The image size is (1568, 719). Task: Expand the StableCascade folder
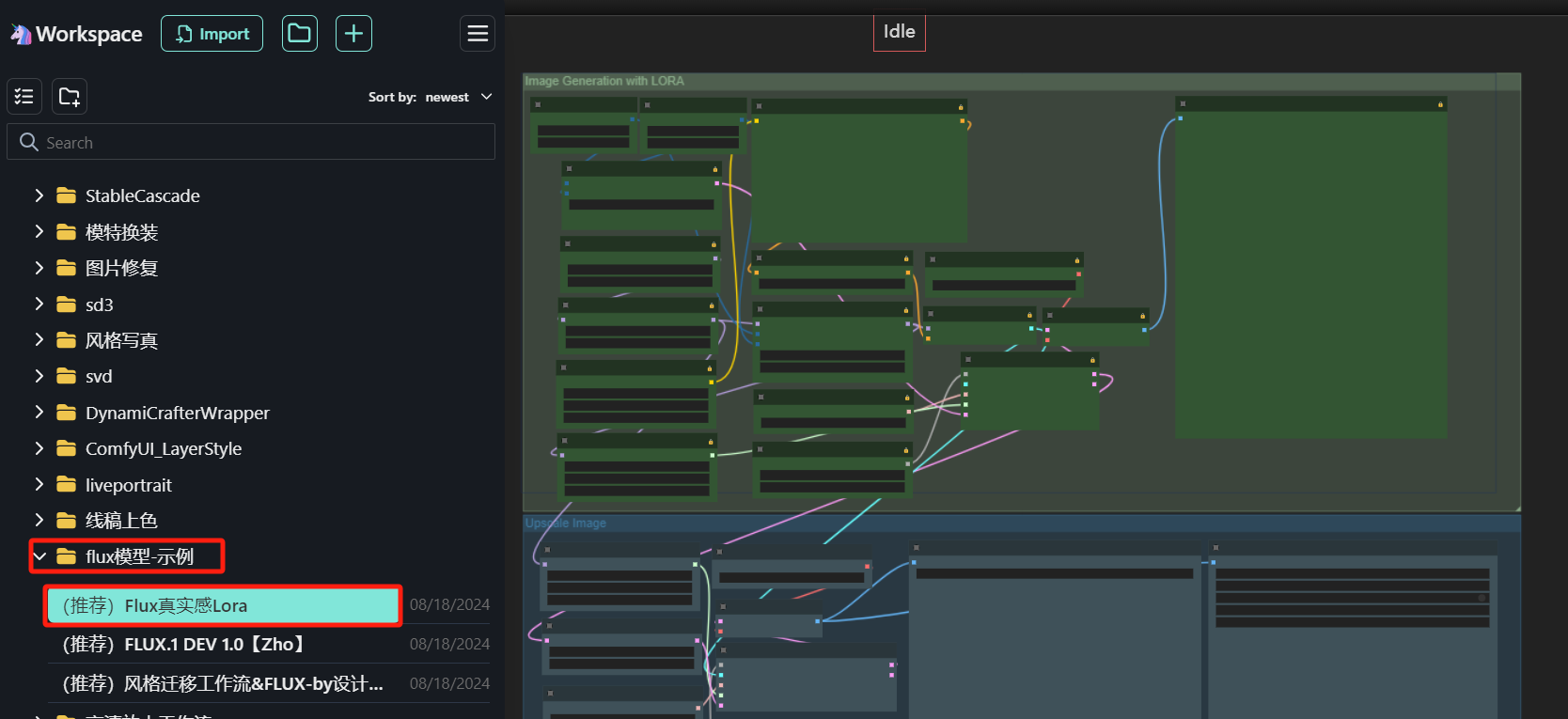(39, 195)
